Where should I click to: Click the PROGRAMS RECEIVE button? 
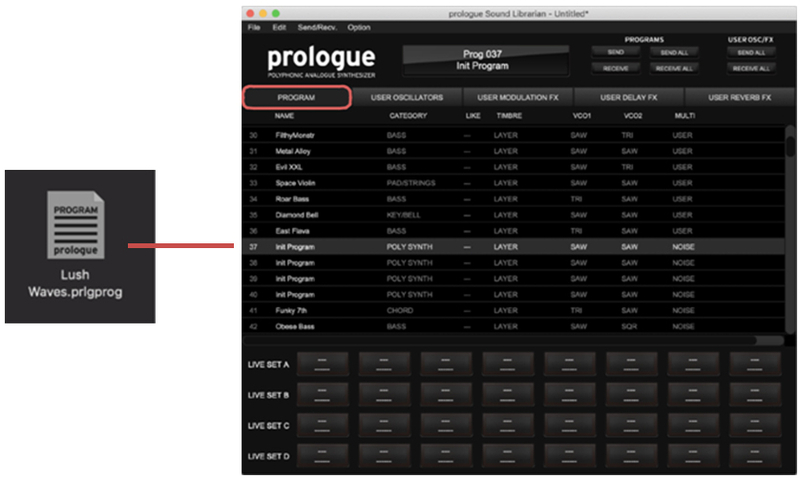616,68
